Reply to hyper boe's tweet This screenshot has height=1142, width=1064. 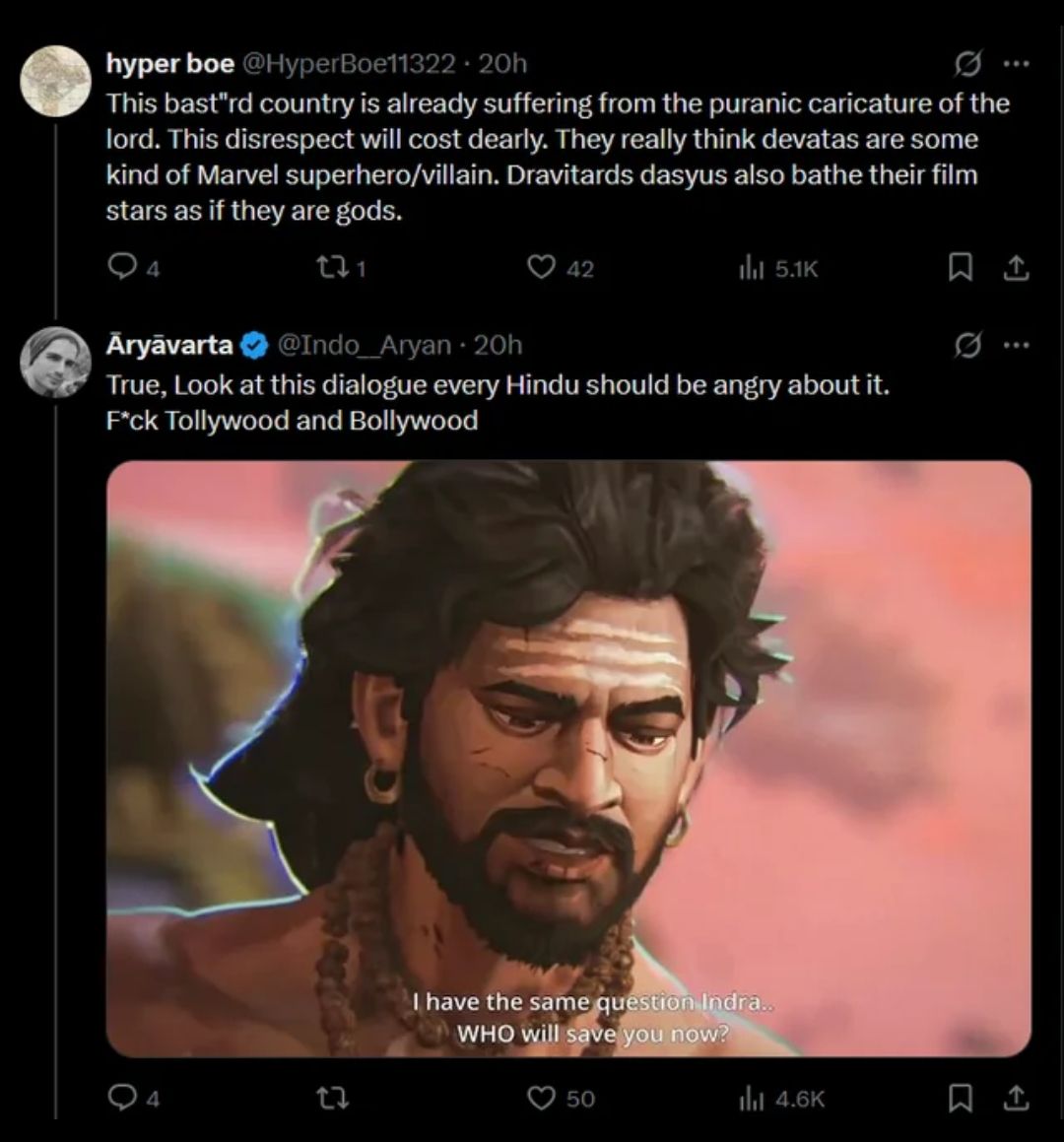[x=121, y=268]
